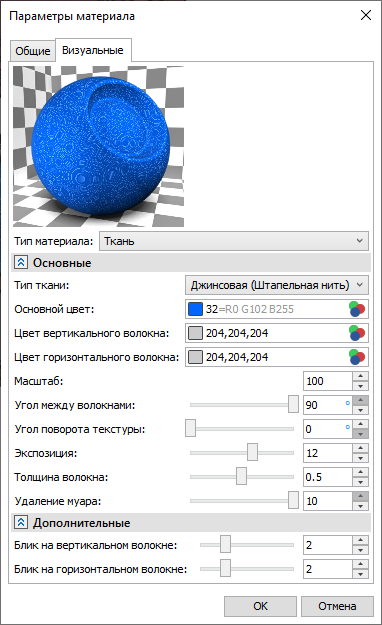Screen dimensions: 382x625
Task: Click the Удаление муара value field
Action: tap(328, 501)
